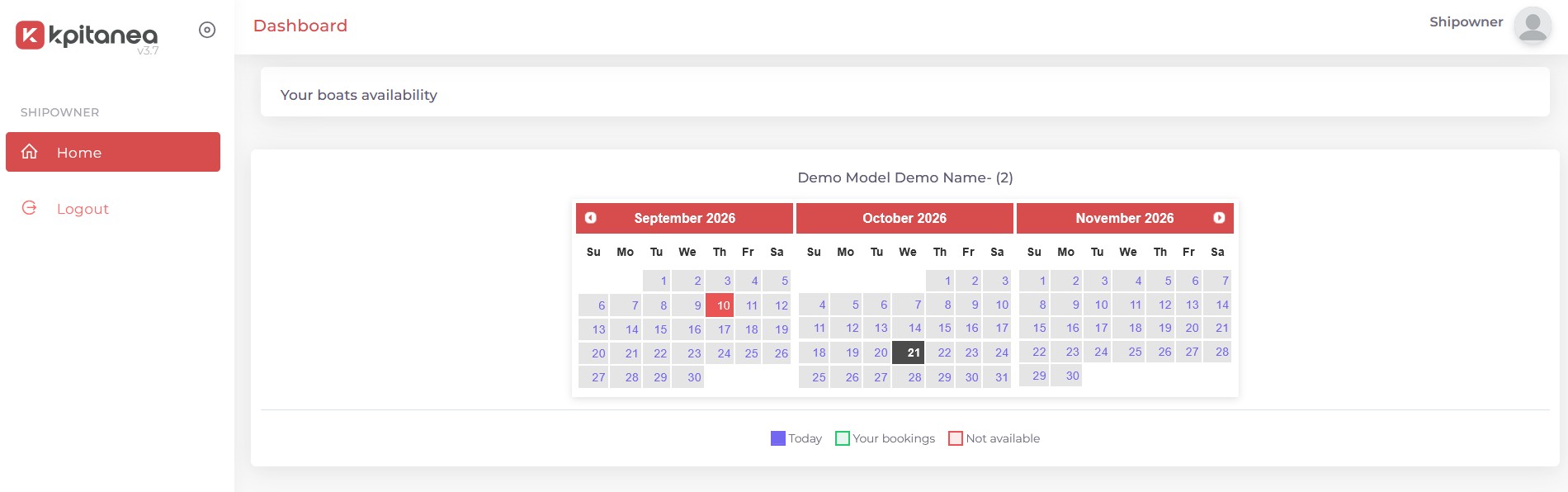Click the Logout arrow icon
This screenshot has width=1568, height=492.
[29, 208]
